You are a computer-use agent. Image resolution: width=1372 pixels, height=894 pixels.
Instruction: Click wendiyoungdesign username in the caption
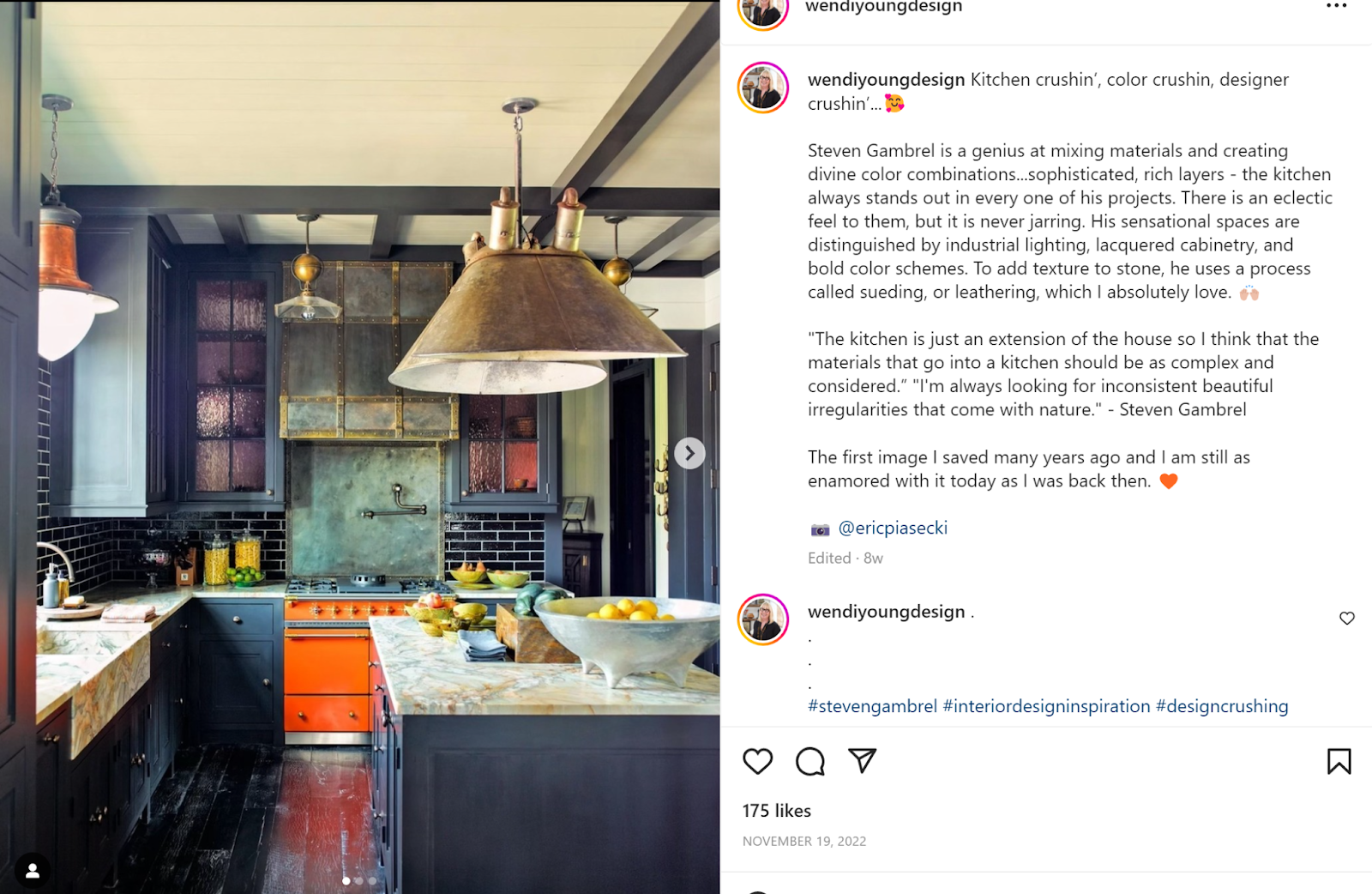(887, 80)
